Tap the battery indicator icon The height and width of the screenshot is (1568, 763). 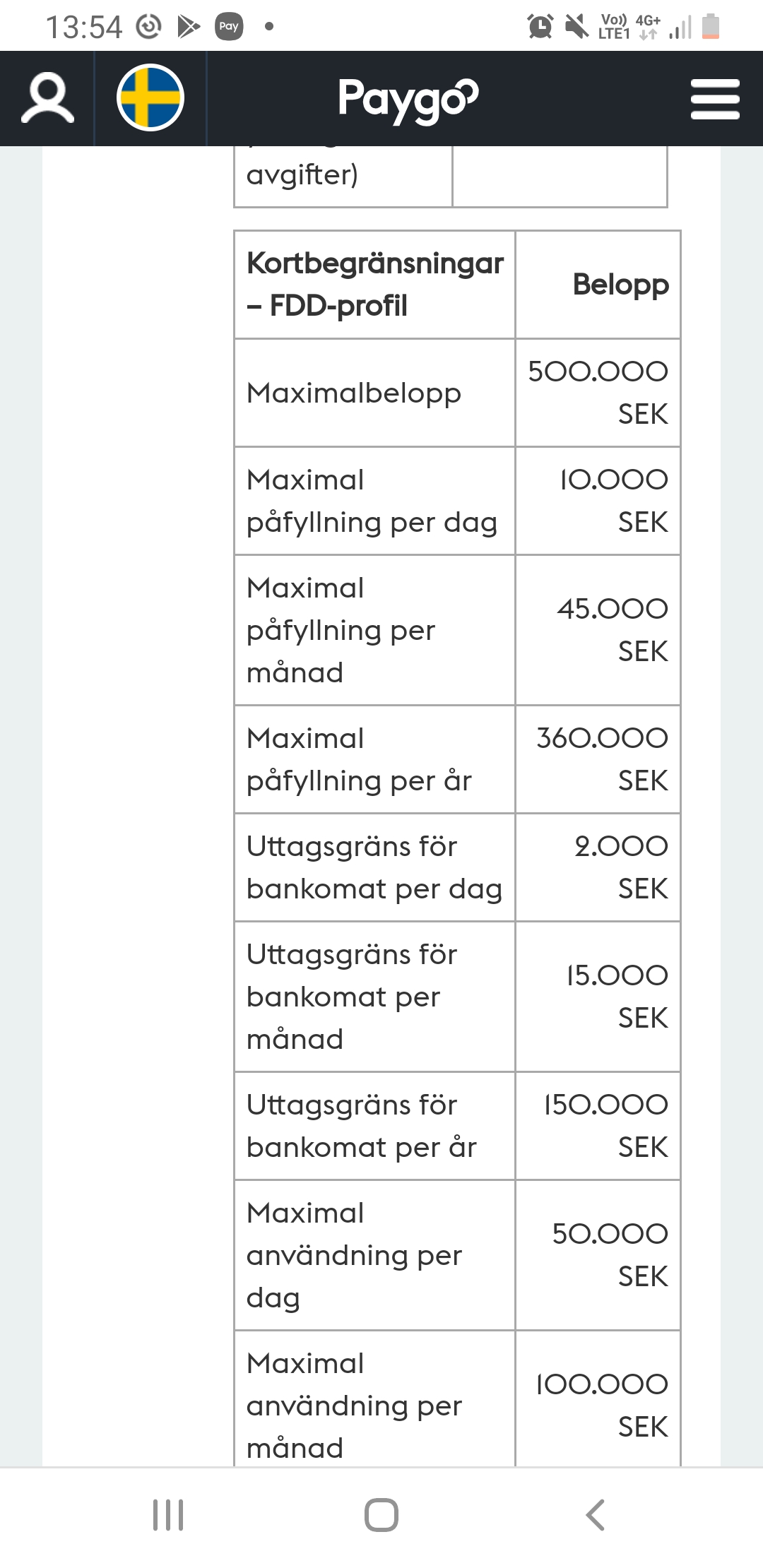(x=711, y=27)
